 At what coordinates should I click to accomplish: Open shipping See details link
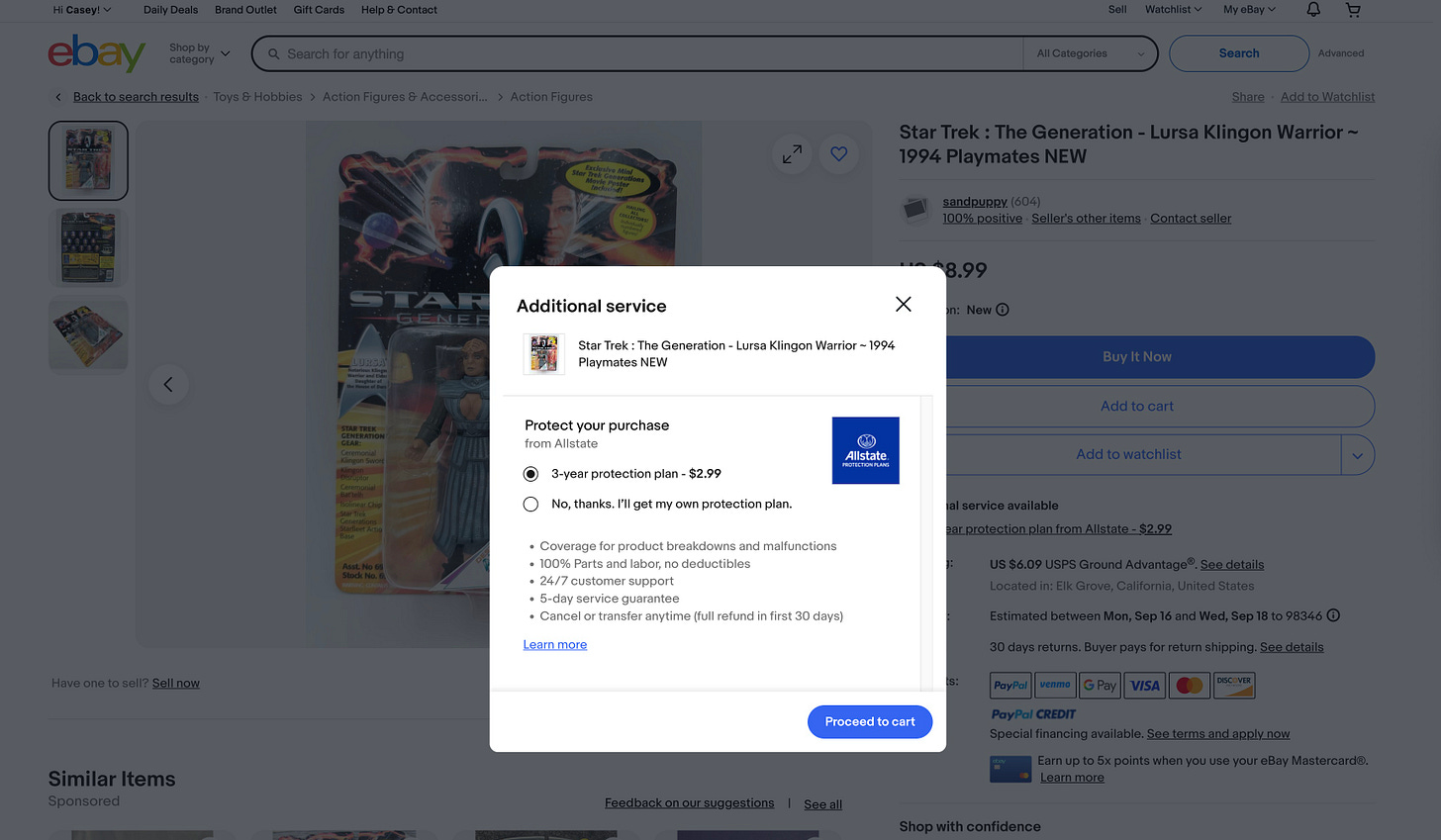pyautogui.click(x=1231, y=565)
